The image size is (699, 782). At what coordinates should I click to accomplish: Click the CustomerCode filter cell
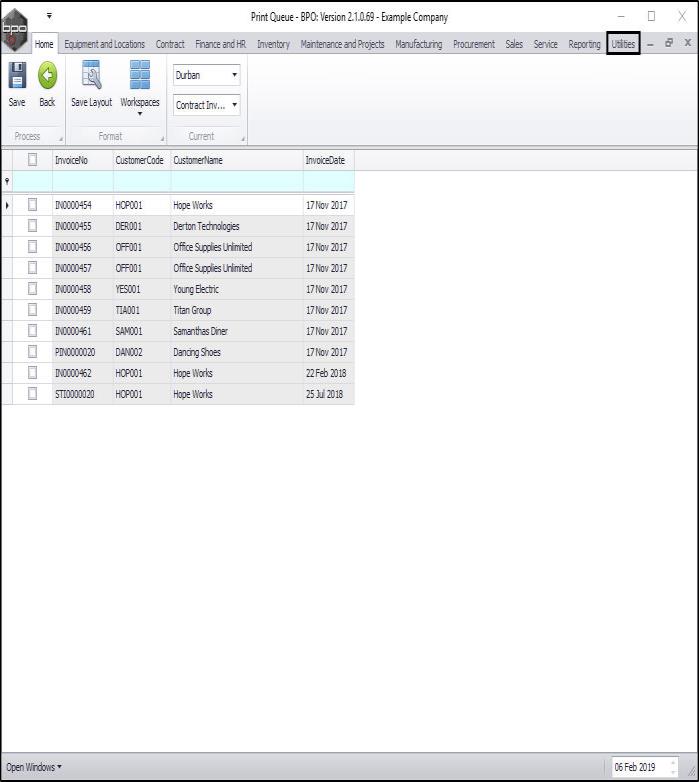(142, 181)
